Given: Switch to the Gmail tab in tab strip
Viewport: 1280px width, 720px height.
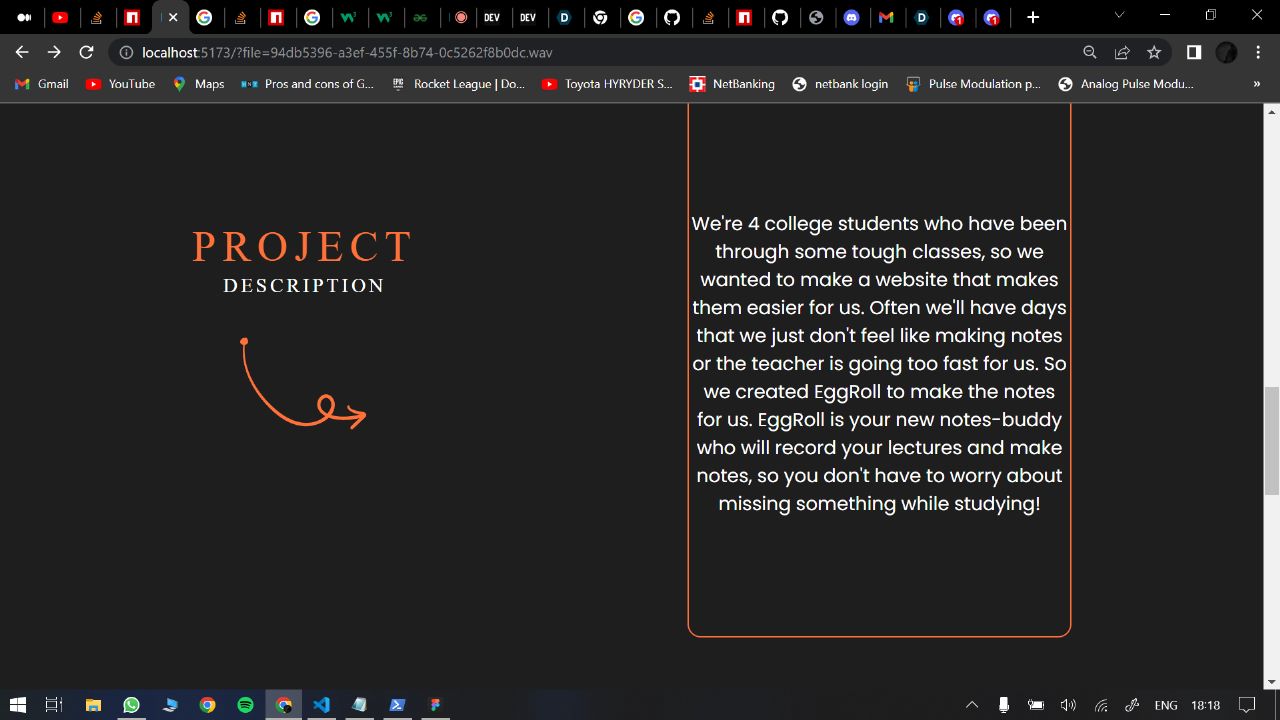Looking at the screenshot, I should (886, 17).
